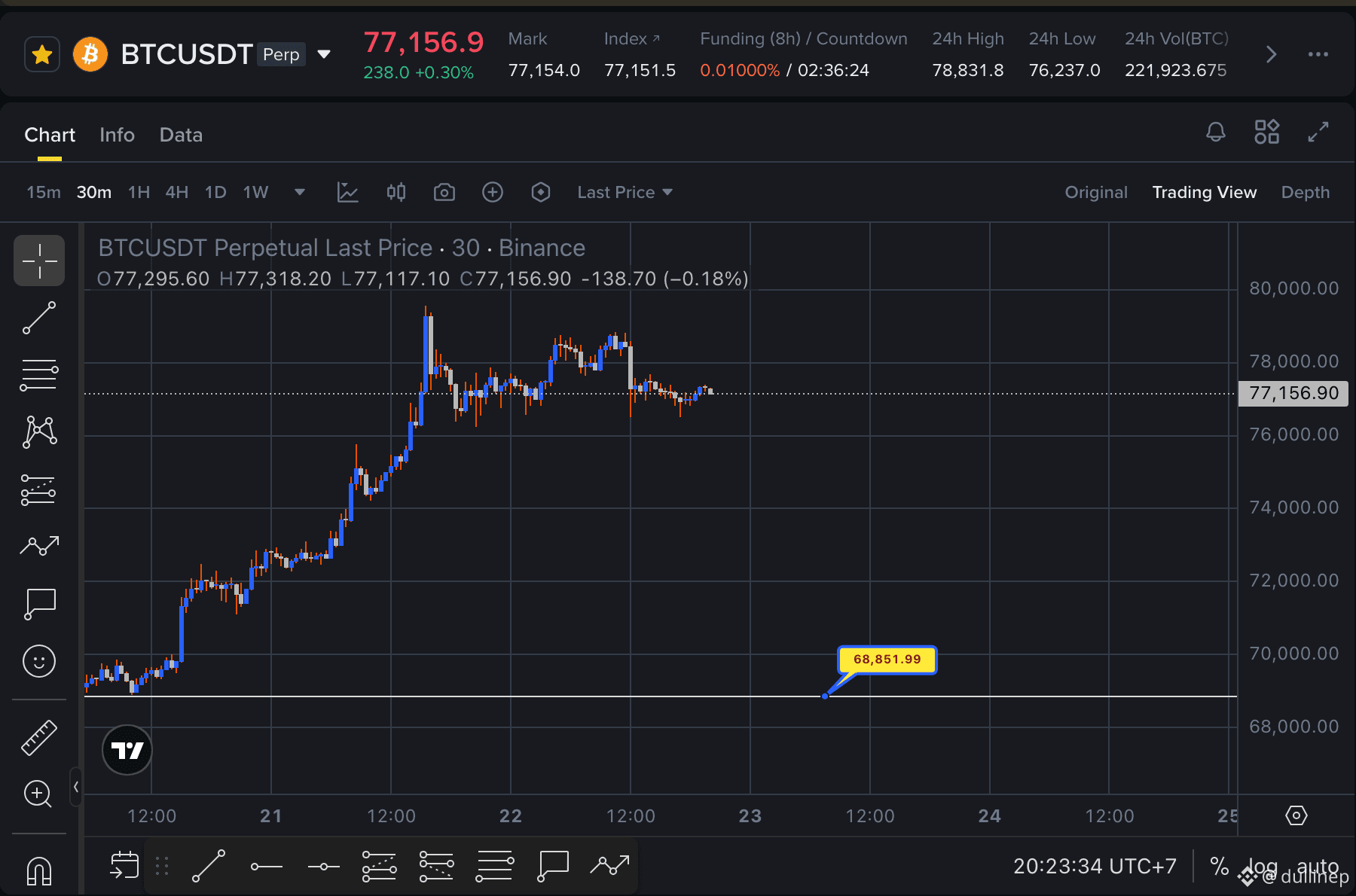Expand the next ticker stats arrow
The image size is (1356, 896).
pos(1271,54)
